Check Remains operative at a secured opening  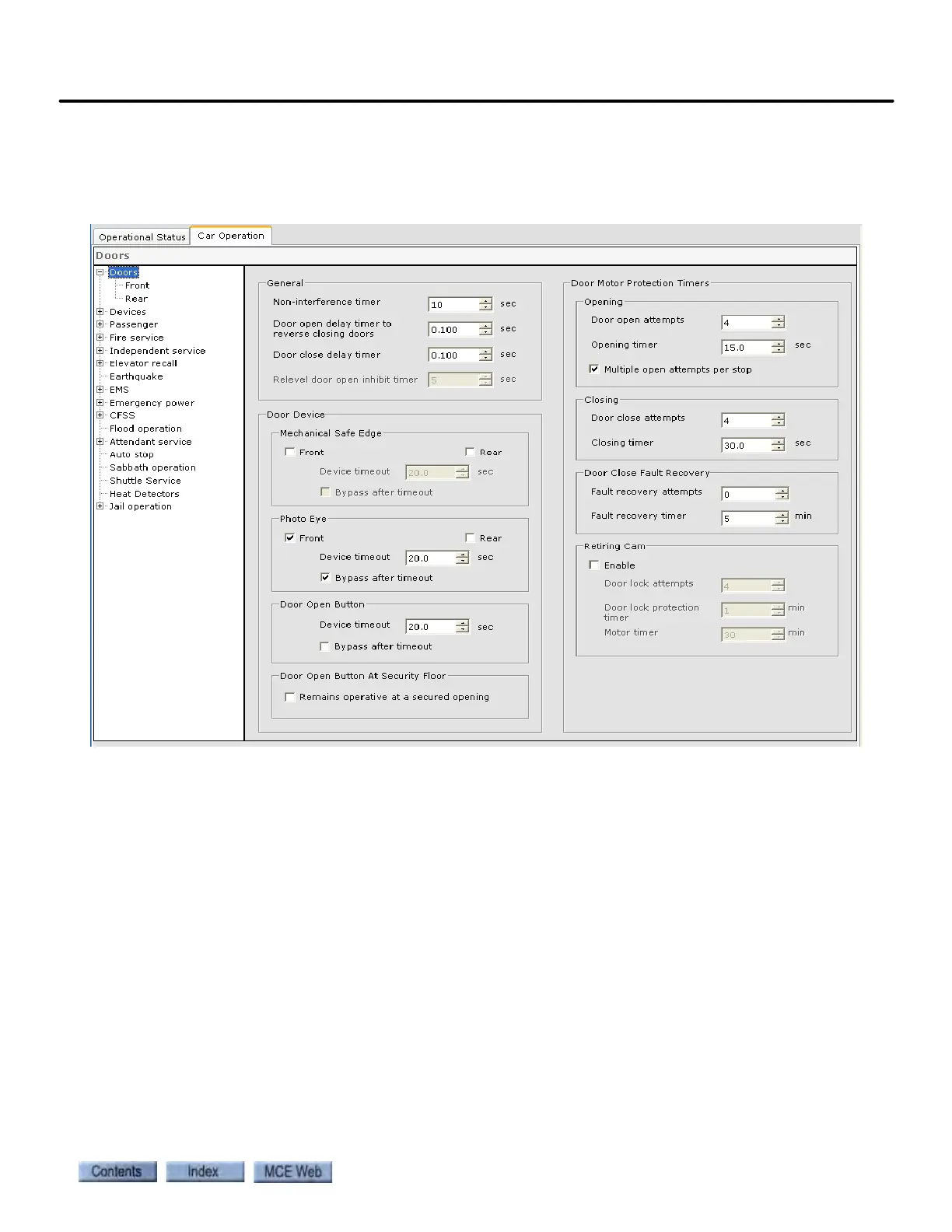pyautogui.click(x=290, y=697)
